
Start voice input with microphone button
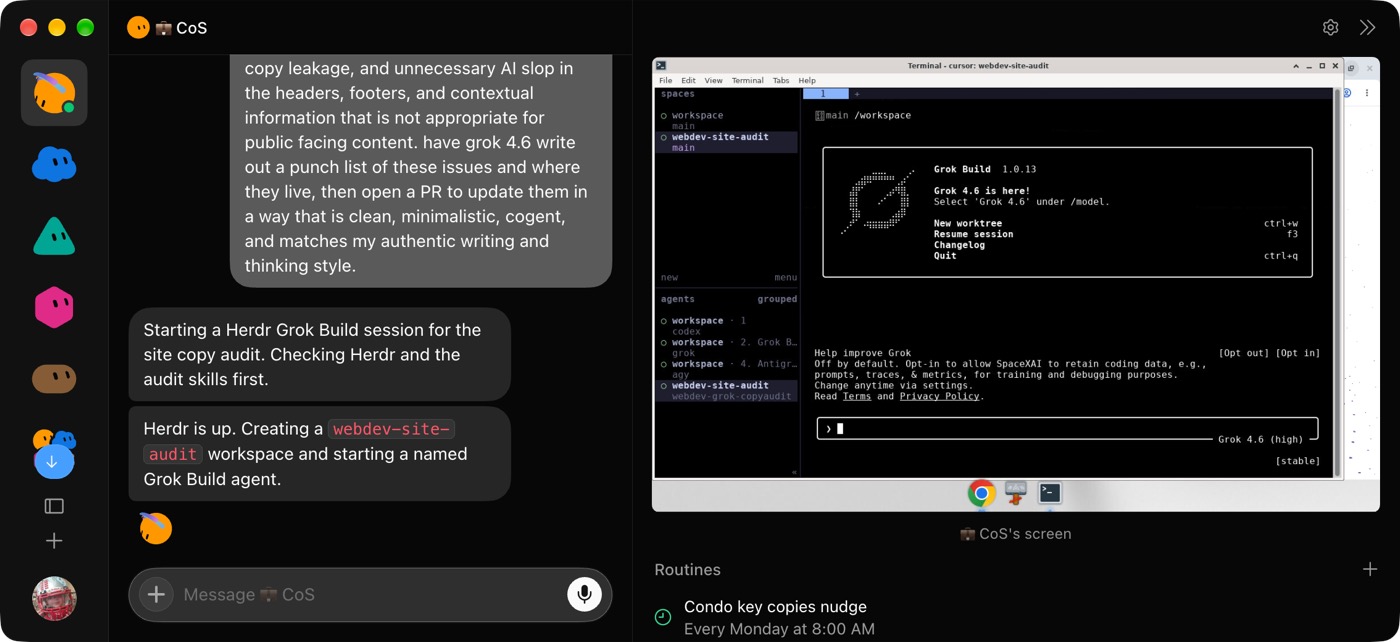pos(585,594)
